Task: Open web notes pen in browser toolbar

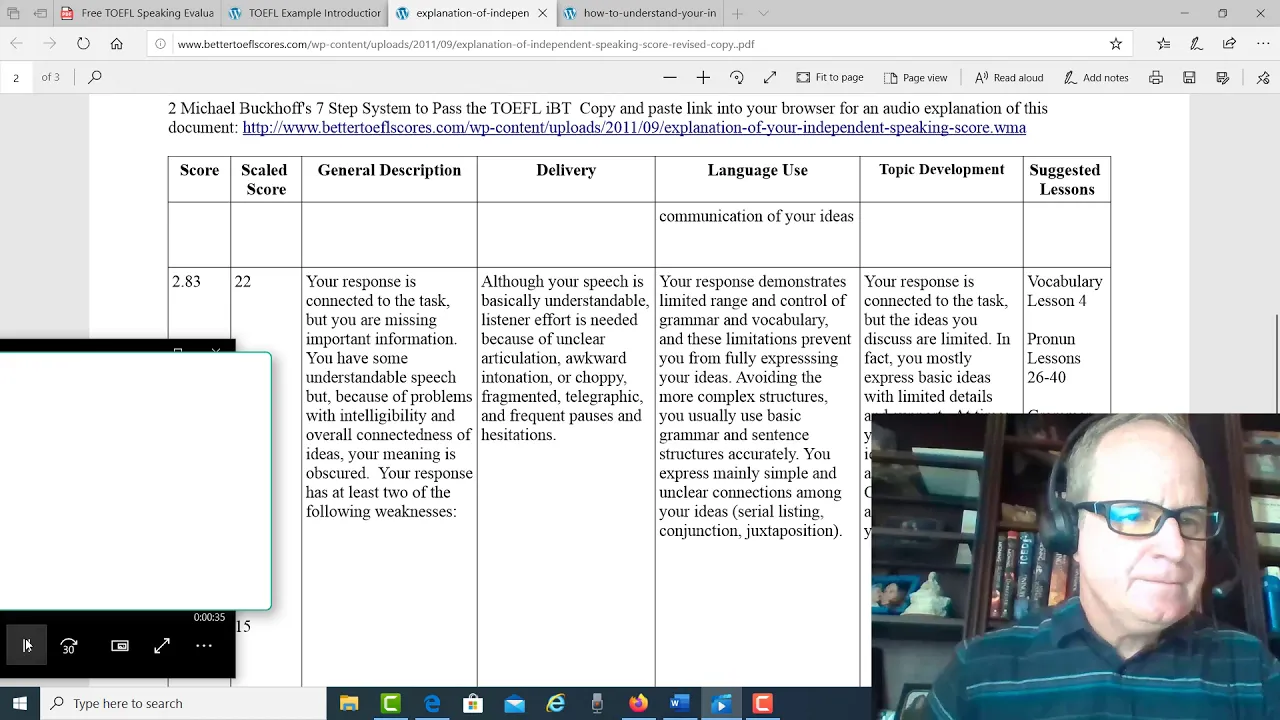Action: pos(1196,43)
